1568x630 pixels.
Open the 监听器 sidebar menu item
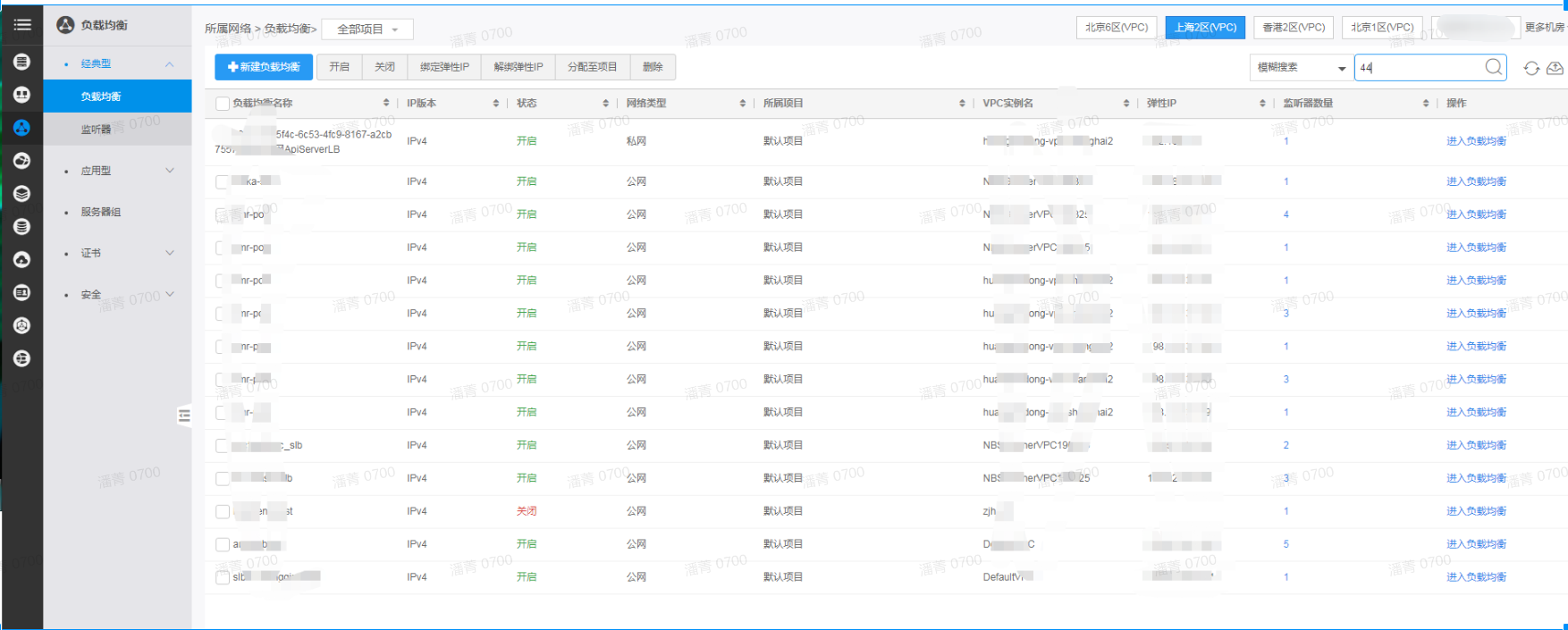pos(97,130)
